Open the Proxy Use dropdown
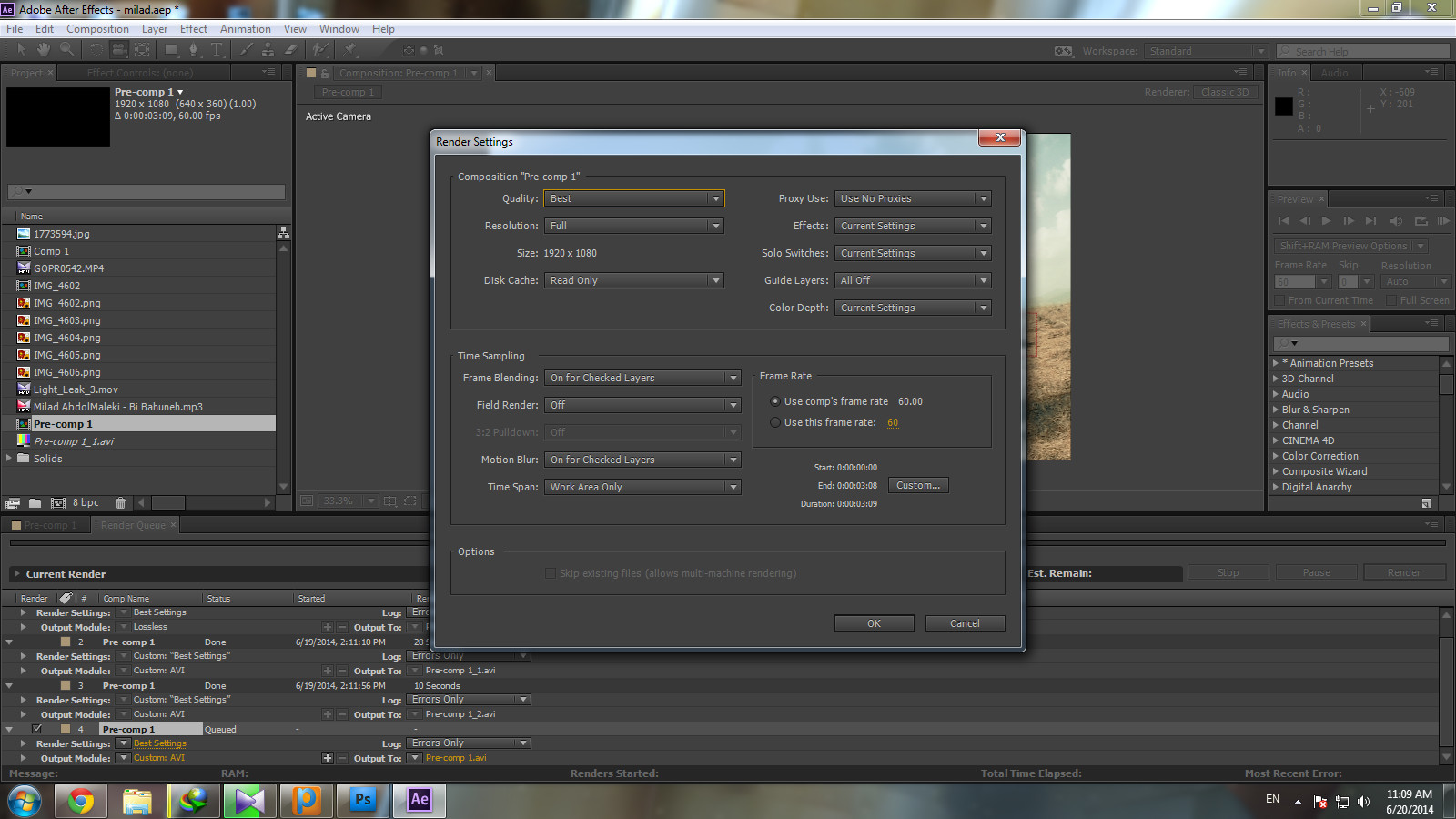This screenshot has height=819, width=1456. tap(913, 198)
